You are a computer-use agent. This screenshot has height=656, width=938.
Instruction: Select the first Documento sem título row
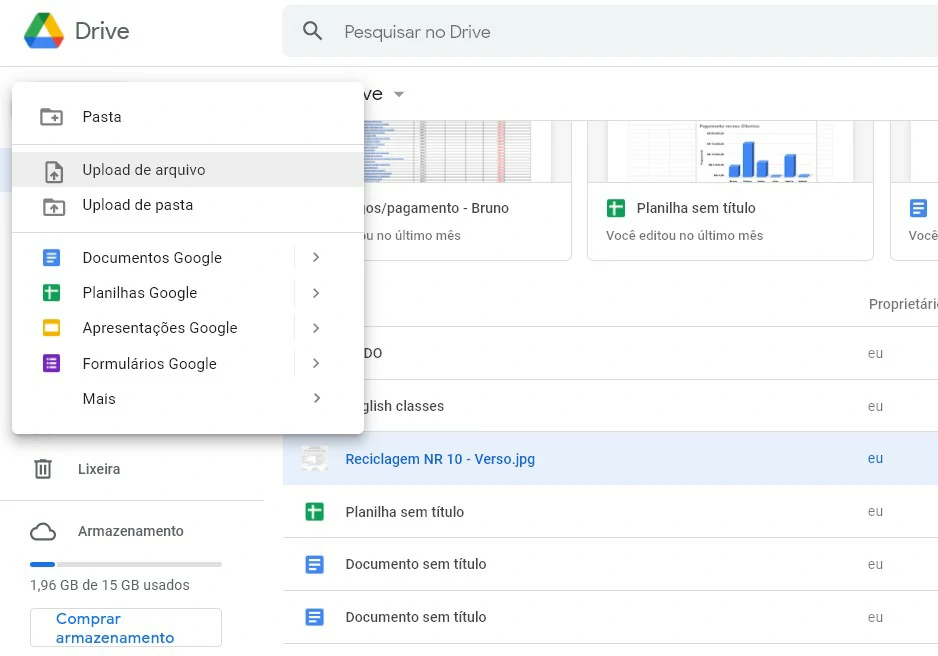[610, 565]
